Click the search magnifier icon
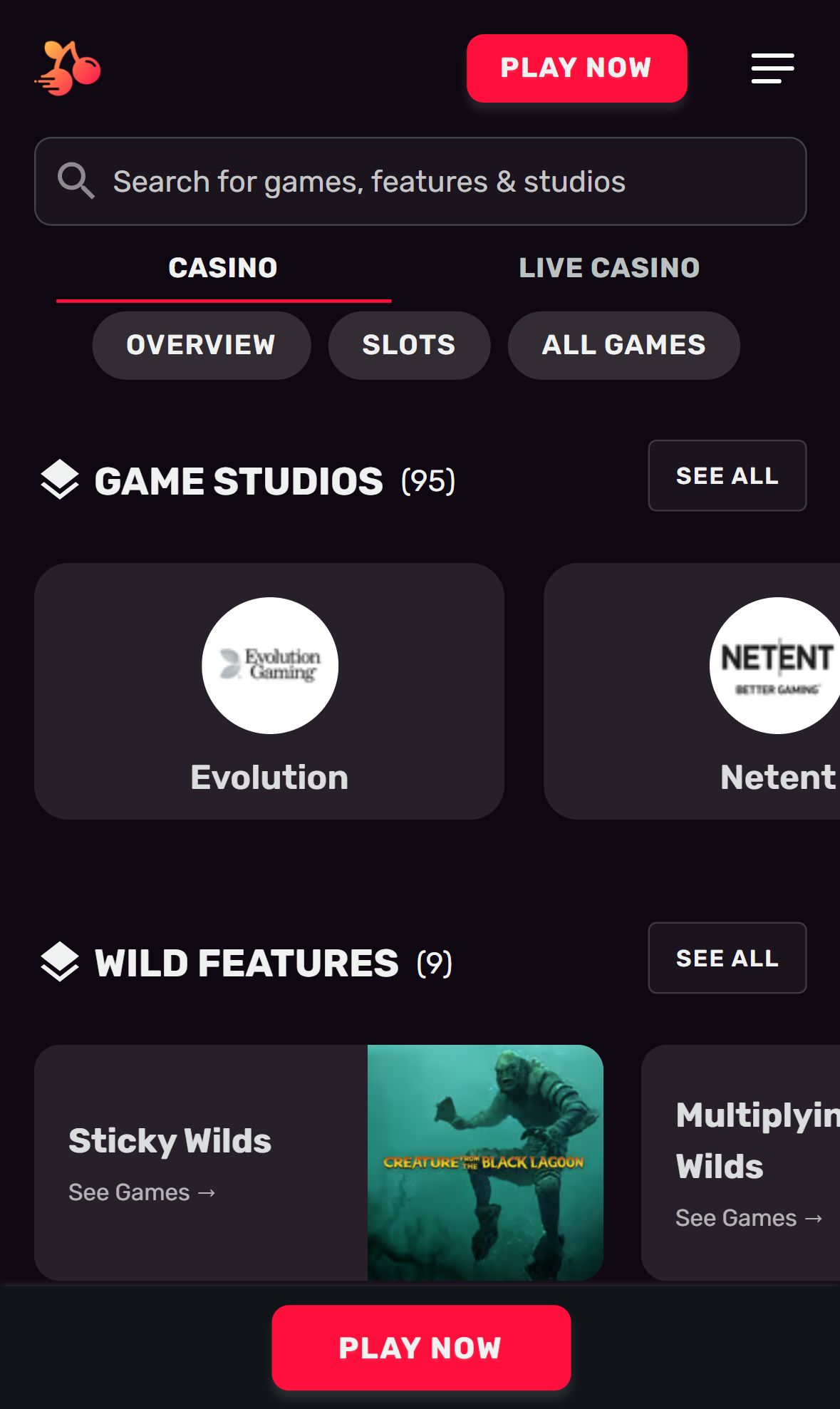The height and width of the screenshot is (1409, 840). pos(76,181)
